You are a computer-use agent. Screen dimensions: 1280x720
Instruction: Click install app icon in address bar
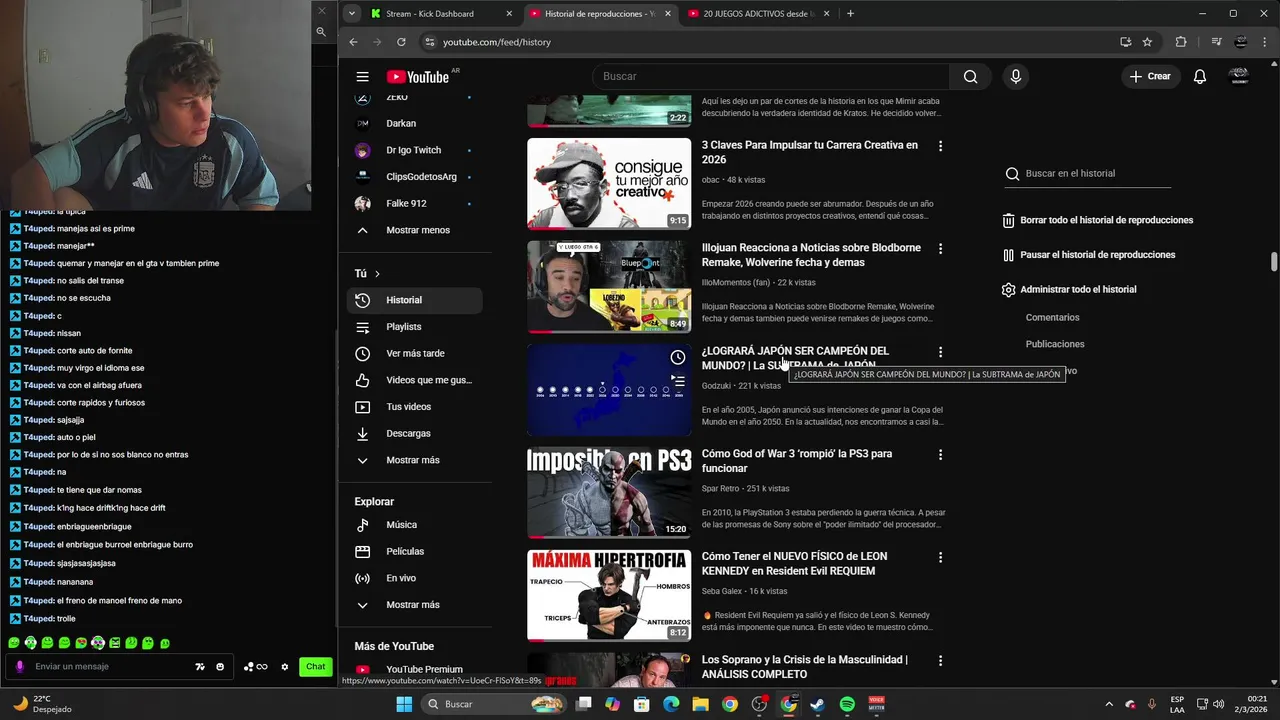pyautogui.click(x=1125, y=42)
